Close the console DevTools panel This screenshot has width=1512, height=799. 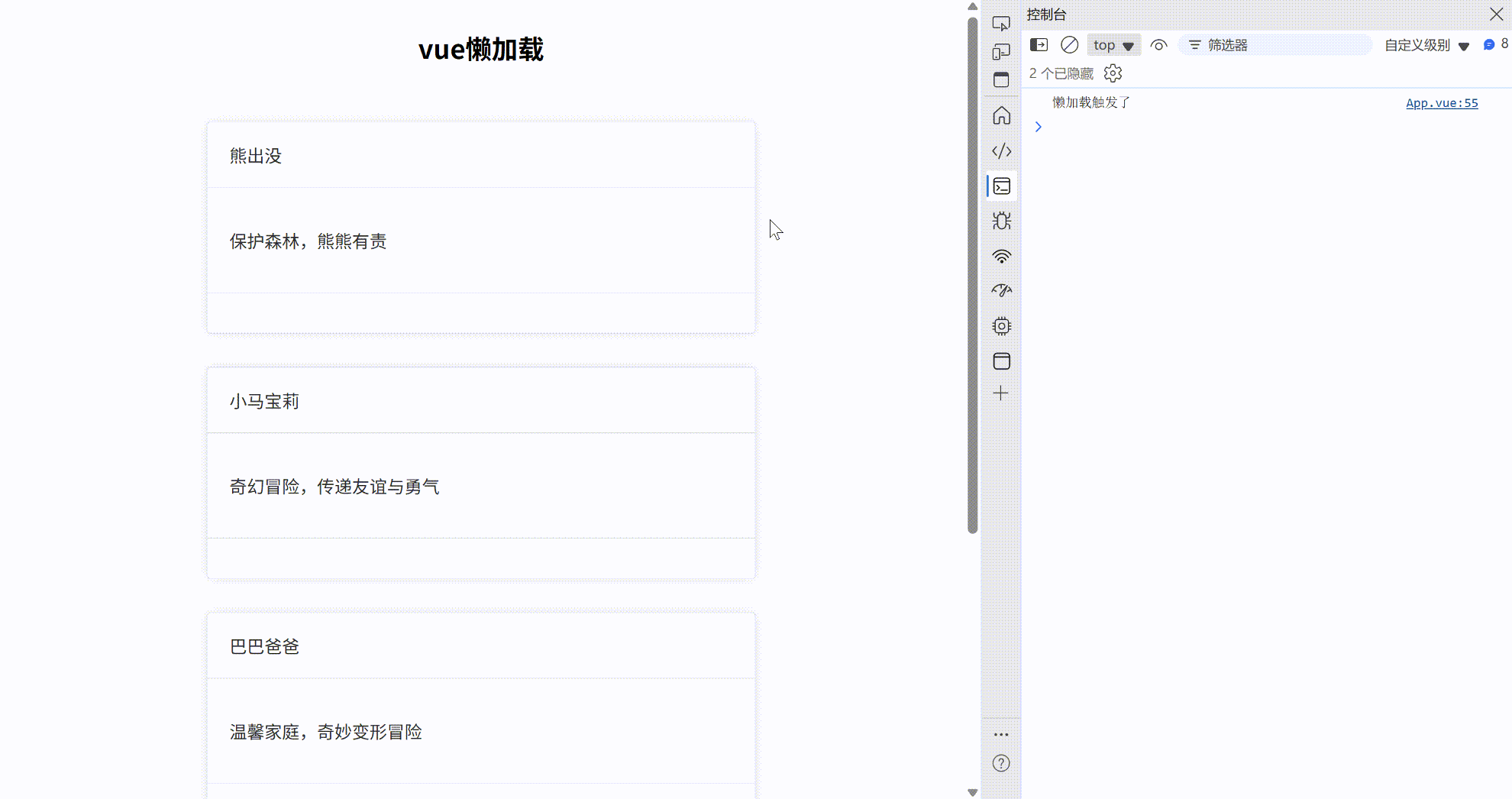point(1496,14)
